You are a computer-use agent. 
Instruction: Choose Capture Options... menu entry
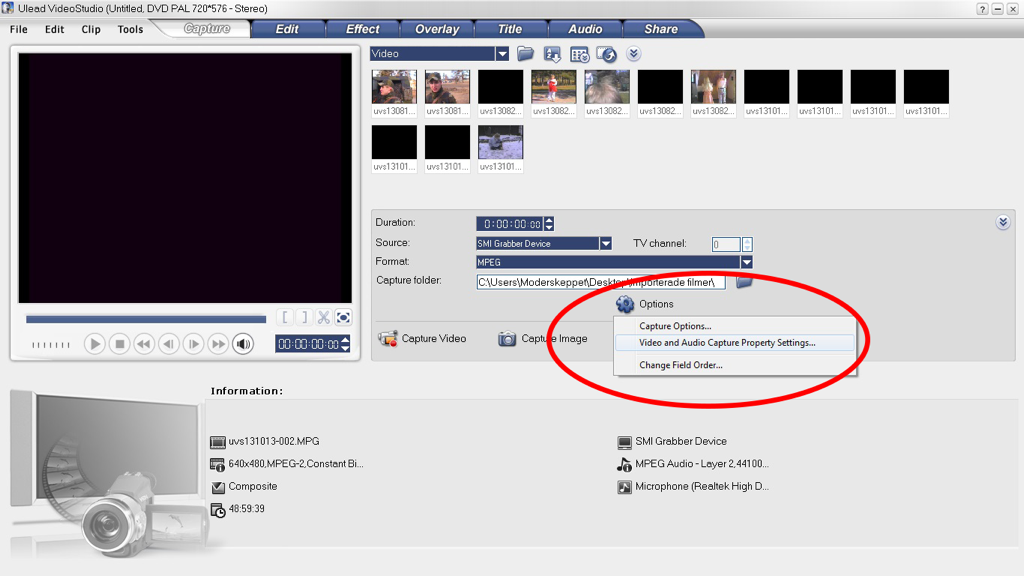coord(675,326)
